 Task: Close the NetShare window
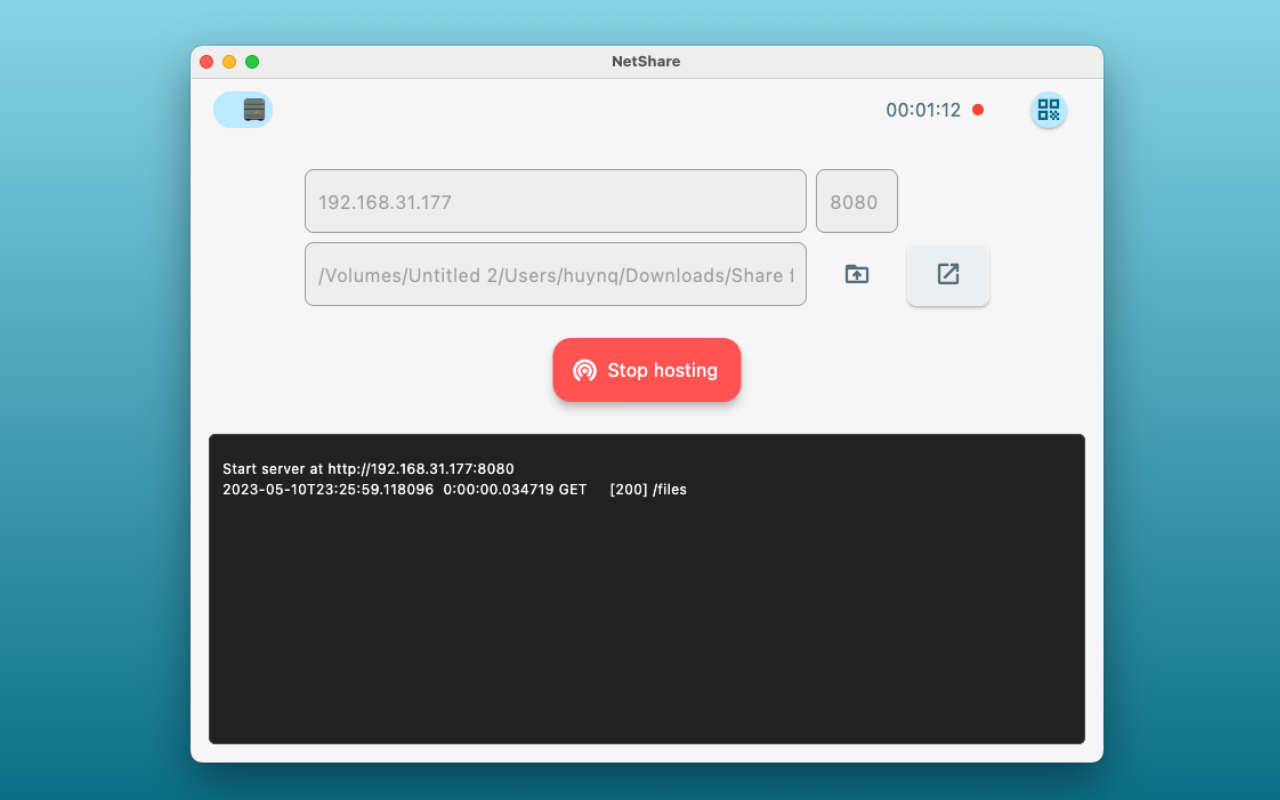coord(207,62)
